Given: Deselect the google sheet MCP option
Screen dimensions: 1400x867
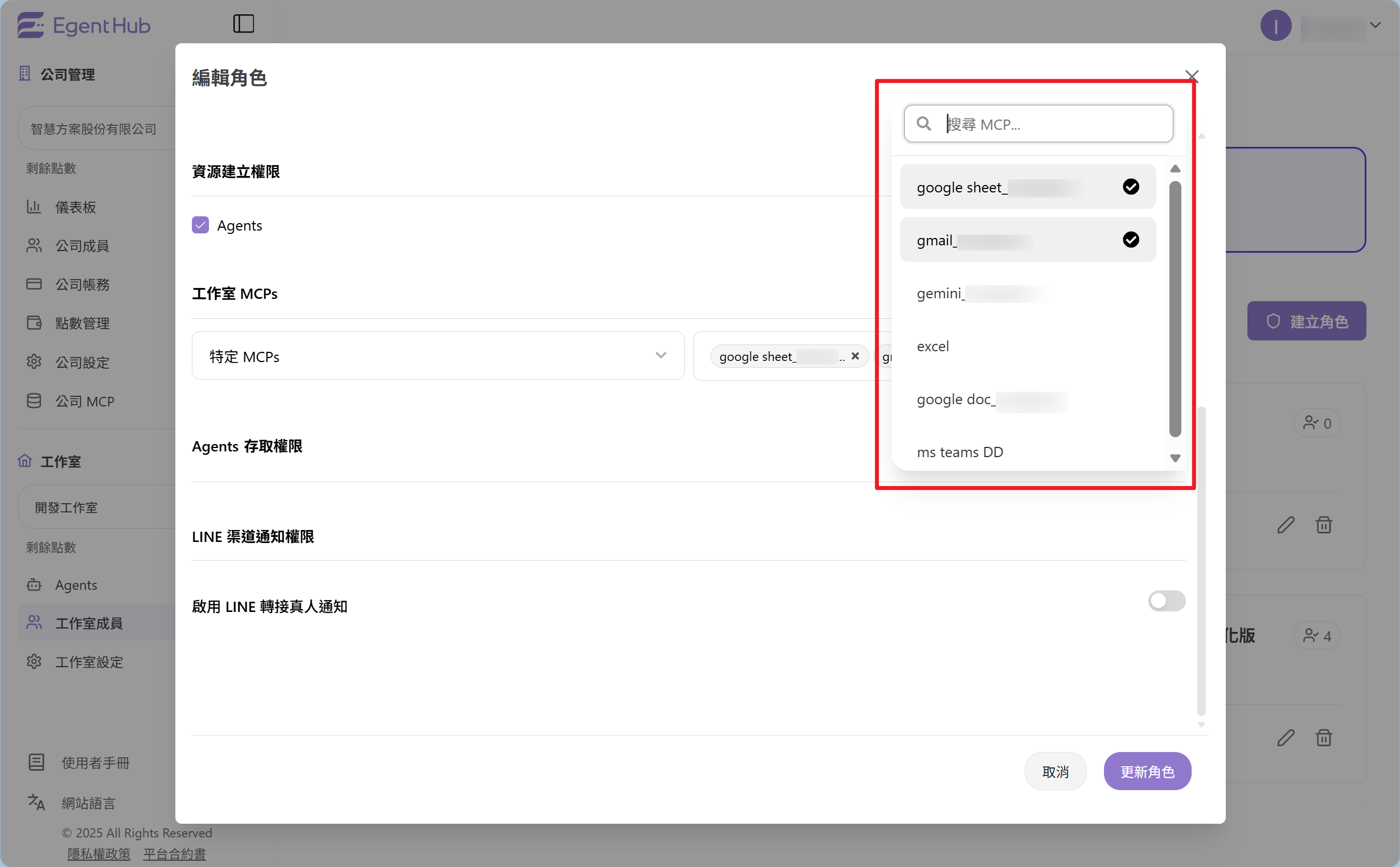Looking at the screenshot, I should tap(1027, 187).
